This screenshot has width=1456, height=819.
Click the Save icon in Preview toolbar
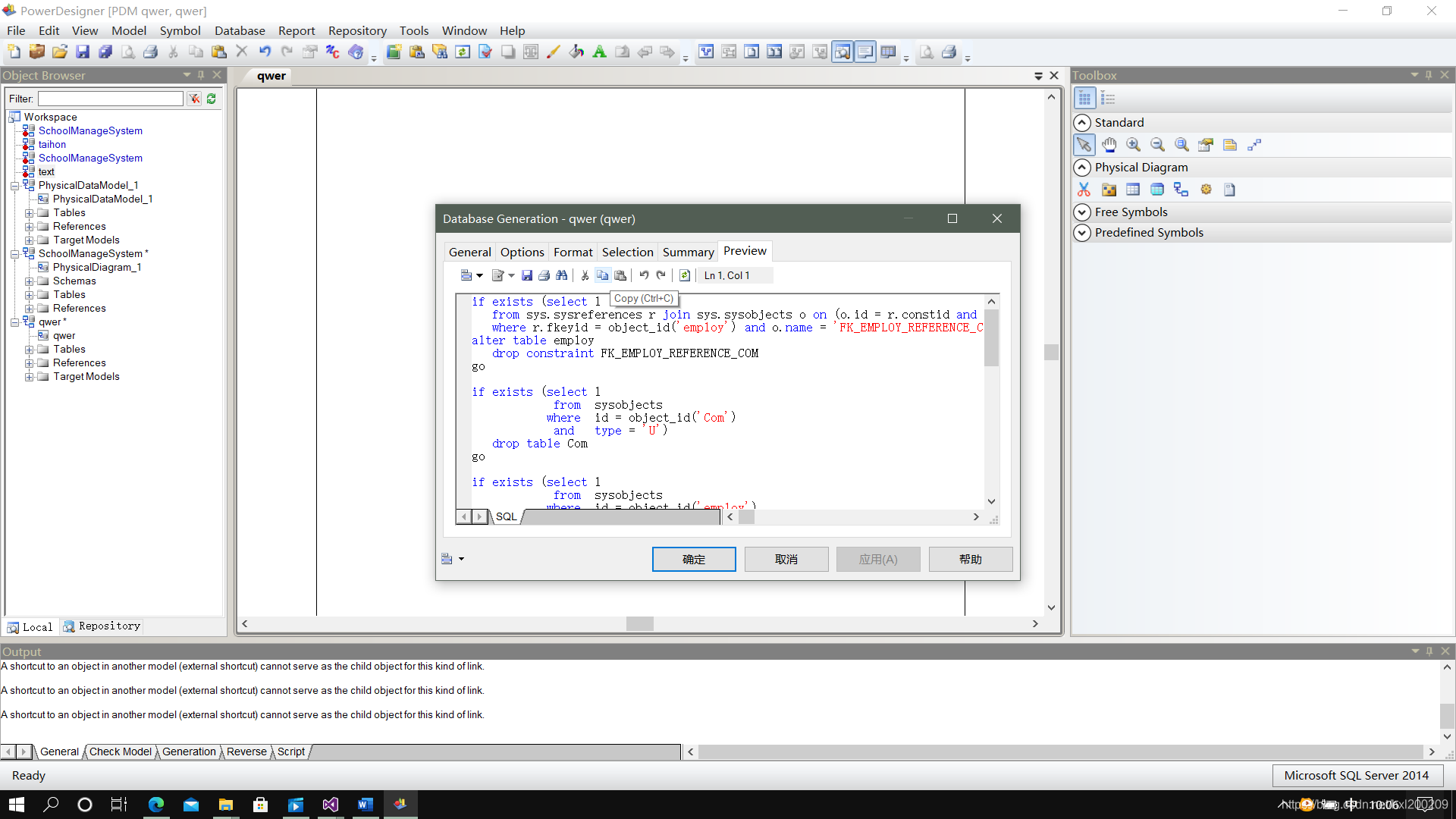(527, 275)
